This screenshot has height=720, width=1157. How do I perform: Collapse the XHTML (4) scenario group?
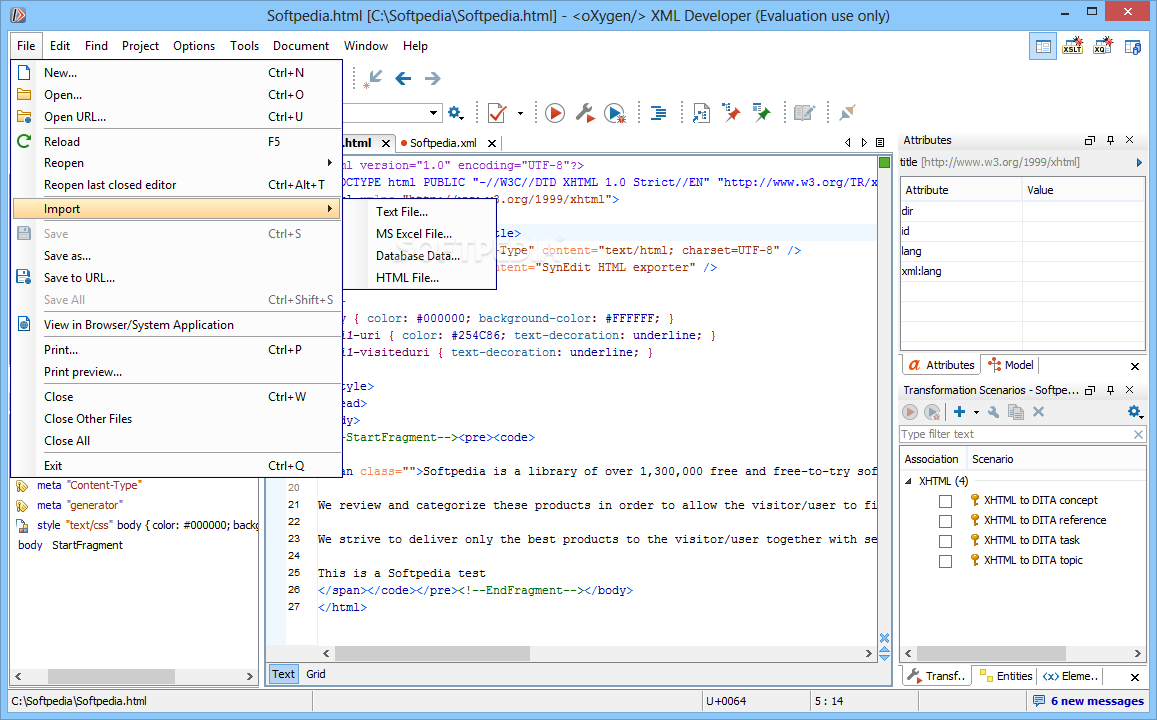908,481
